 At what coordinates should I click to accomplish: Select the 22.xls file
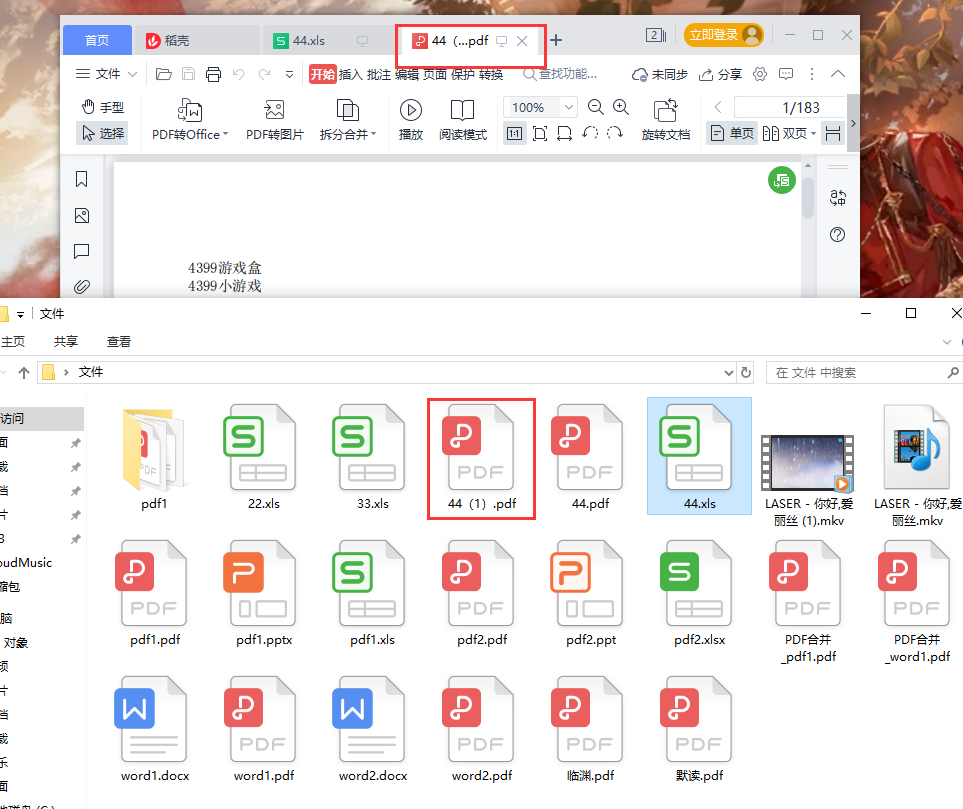(x=263, y=458)
